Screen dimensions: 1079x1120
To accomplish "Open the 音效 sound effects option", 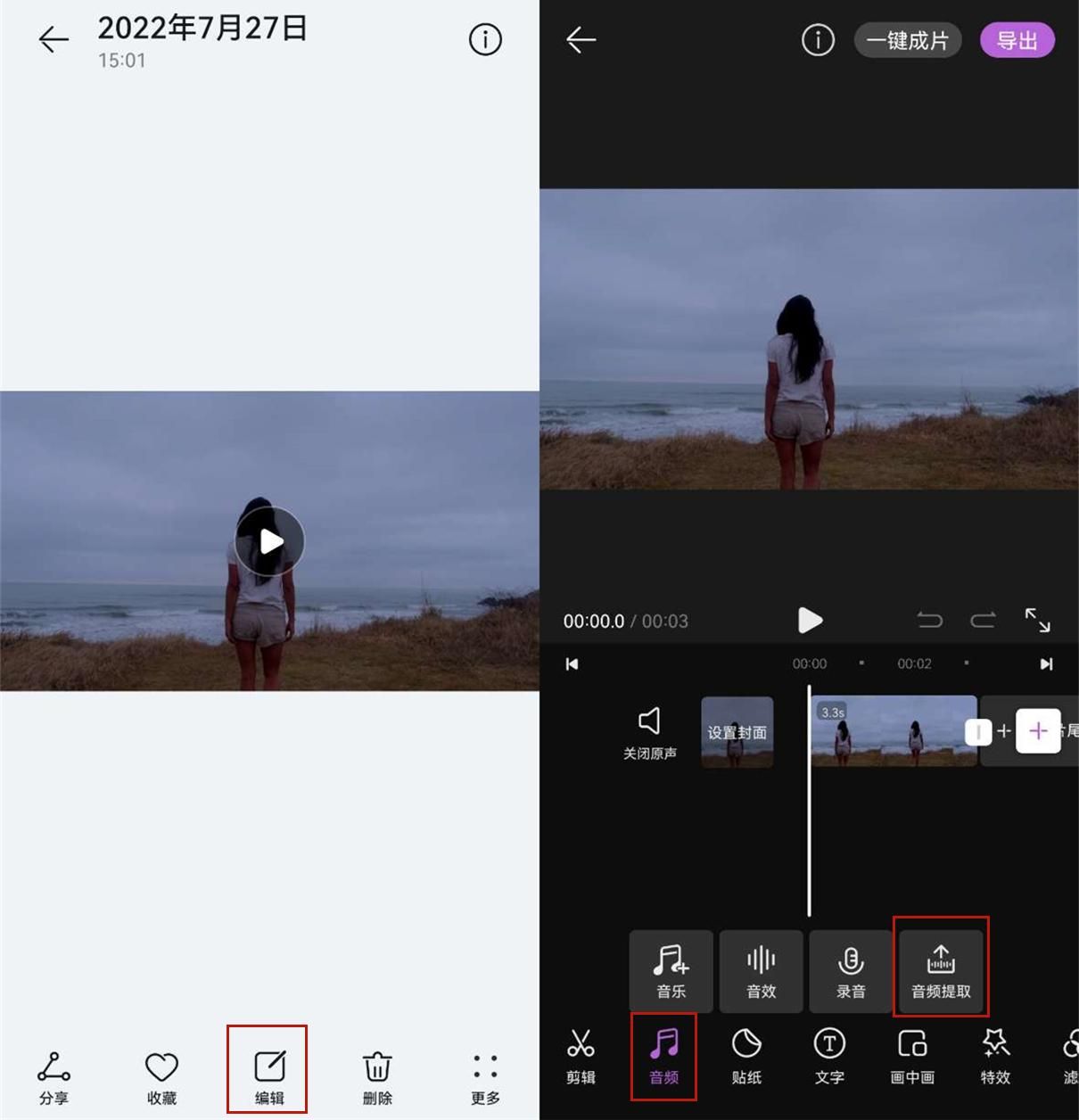I will point(762,972).
